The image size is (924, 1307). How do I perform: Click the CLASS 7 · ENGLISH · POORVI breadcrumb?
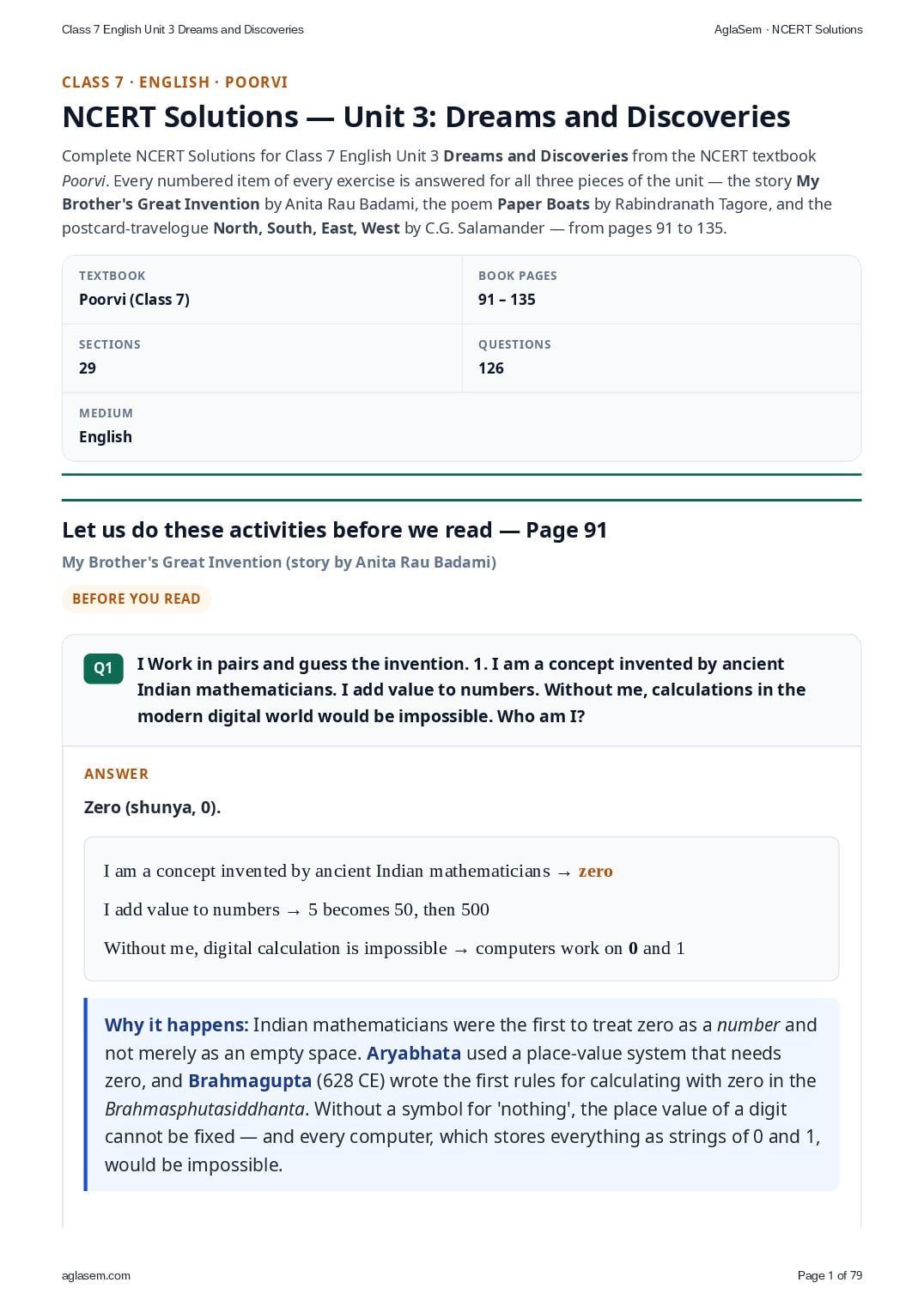[x=174, y=82]
